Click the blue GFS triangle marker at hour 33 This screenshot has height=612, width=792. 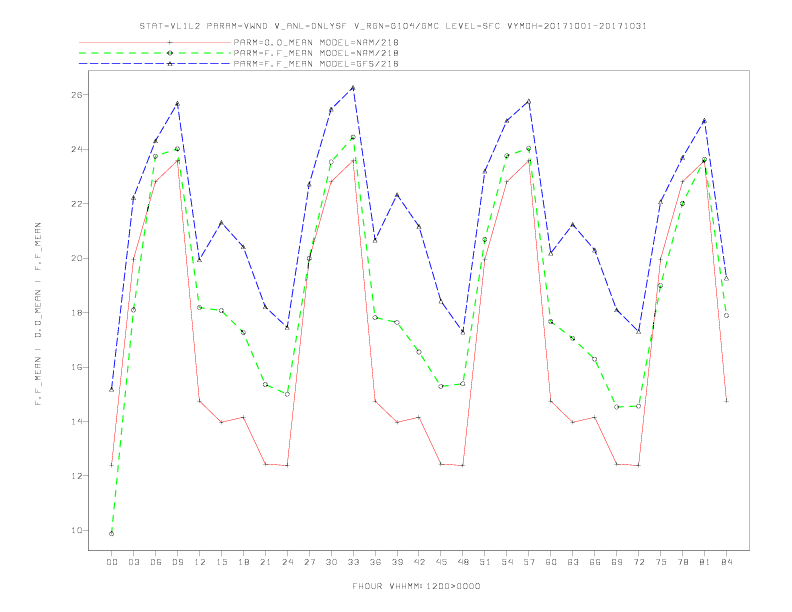pos(353,88)
